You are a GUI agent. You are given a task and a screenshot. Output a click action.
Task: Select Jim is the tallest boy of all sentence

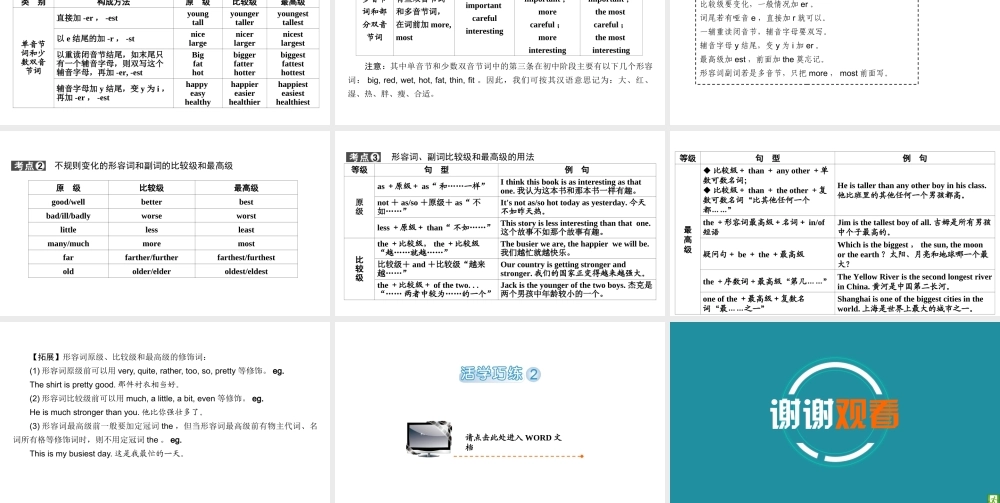tap(915, 227)
